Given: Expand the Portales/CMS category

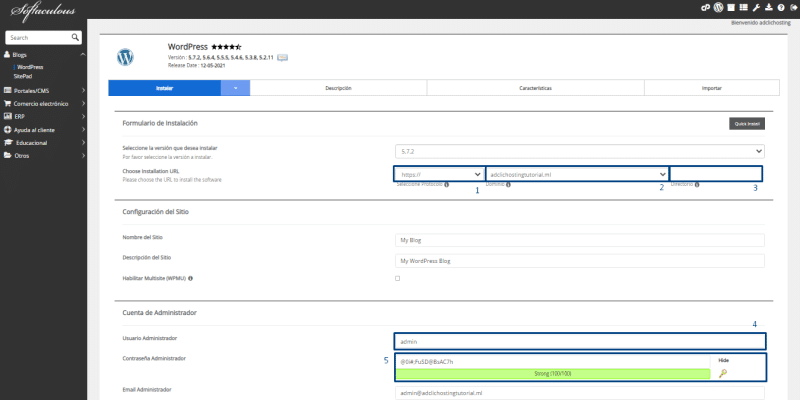Looking at the screenshot, I should pyautogui.click(x=83, y=91).
